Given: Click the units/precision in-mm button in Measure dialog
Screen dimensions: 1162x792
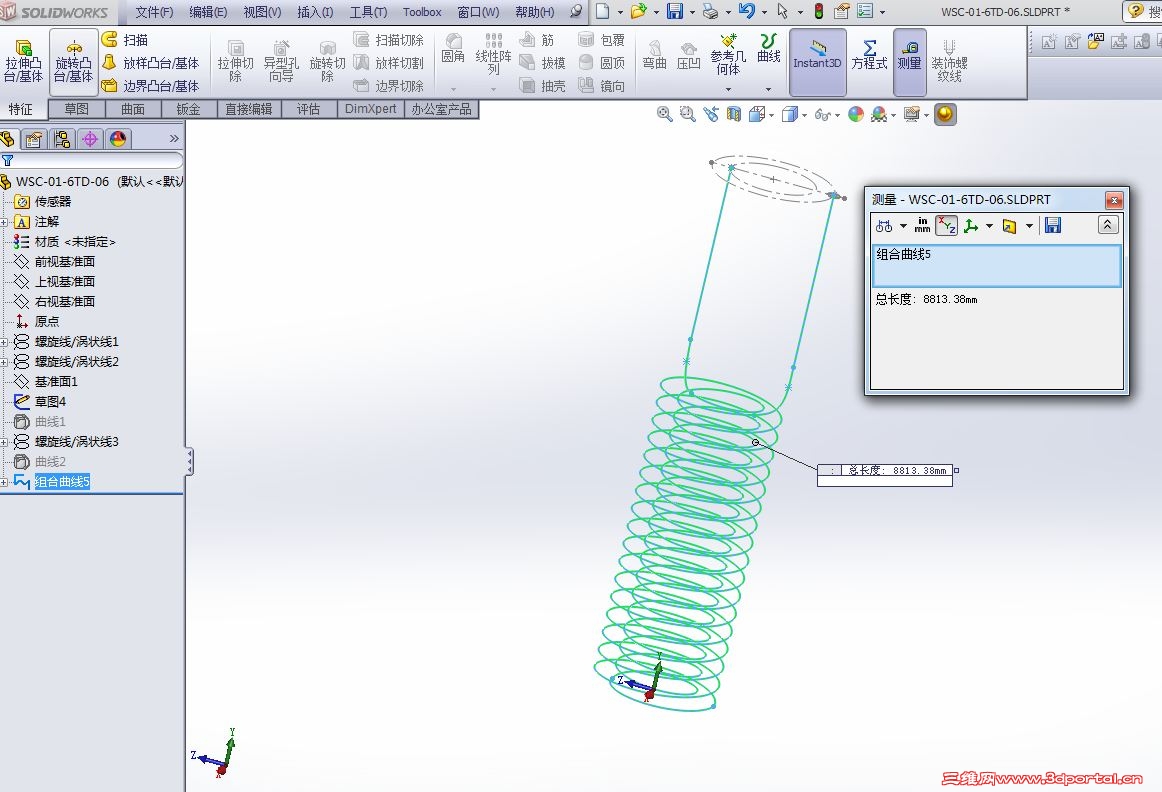Looking at the screenshot, I should (x=922, y=225).
